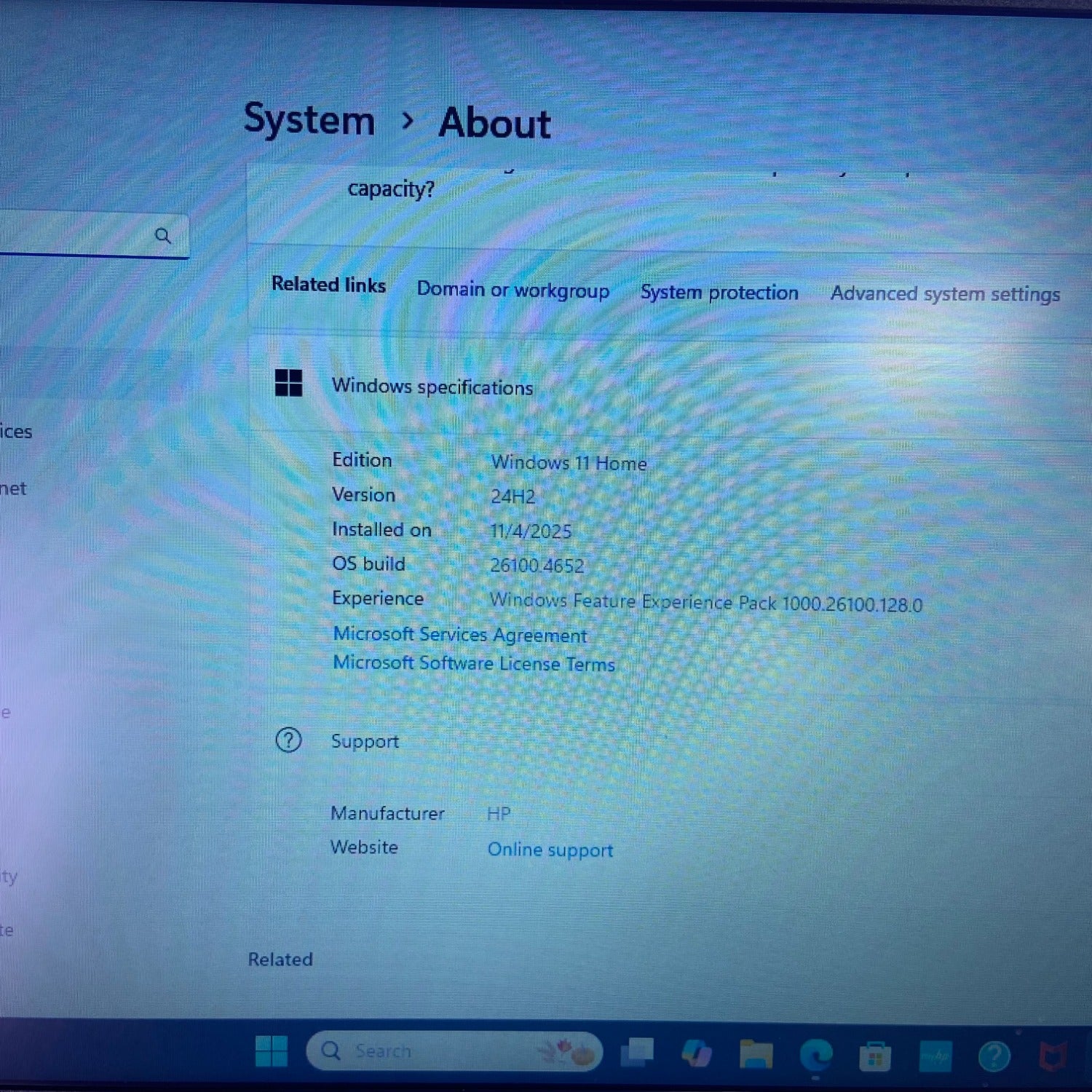Select the About breadcrumb item
Viewport: 1092px width, 1092px height.
tap(494, 124)
